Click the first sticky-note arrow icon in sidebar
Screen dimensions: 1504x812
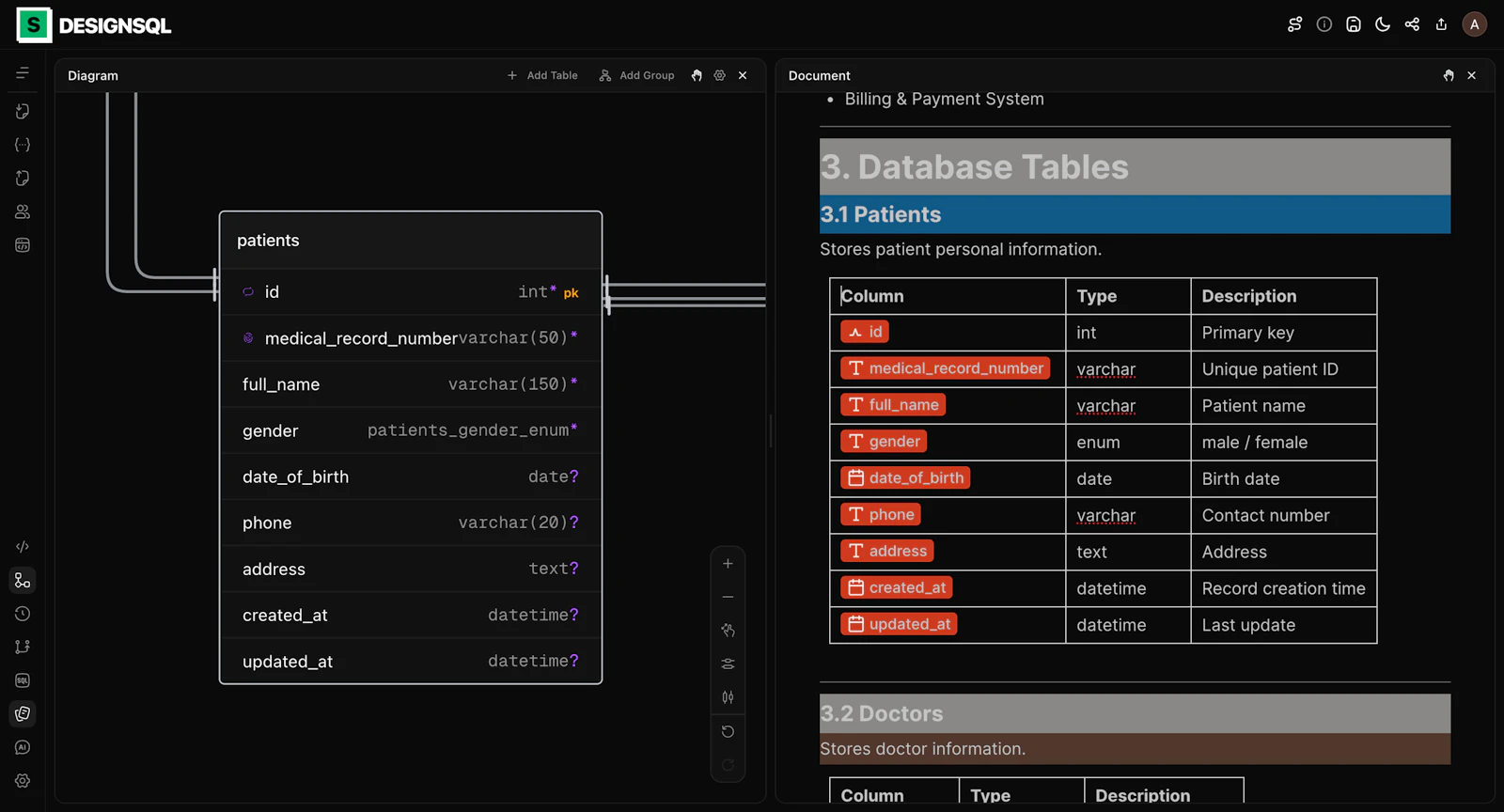[23, 111]
